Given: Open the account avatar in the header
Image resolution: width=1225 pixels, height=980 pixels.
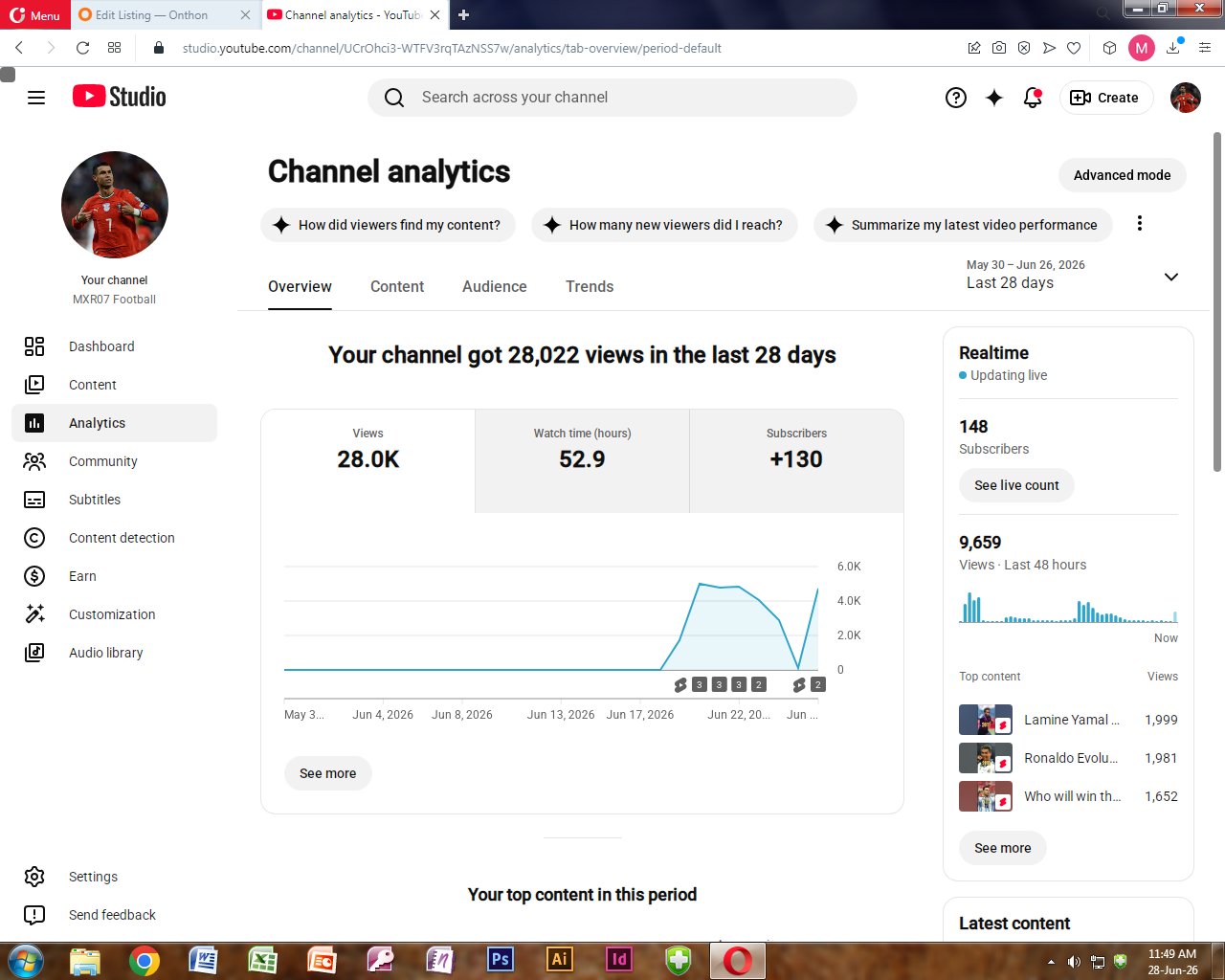Looking at the screenshot, I should (1186, 98).
